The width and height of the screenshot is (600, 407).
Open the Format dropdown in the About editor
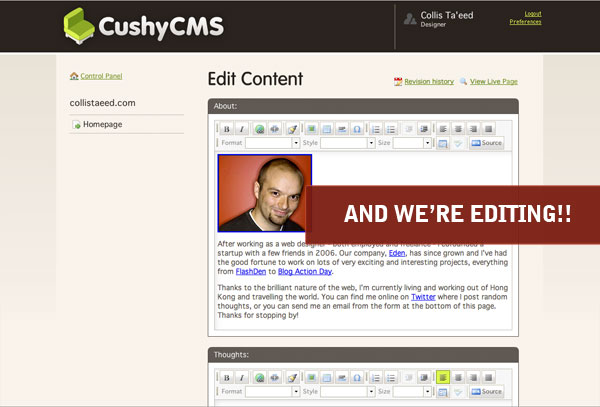point(272,143)
